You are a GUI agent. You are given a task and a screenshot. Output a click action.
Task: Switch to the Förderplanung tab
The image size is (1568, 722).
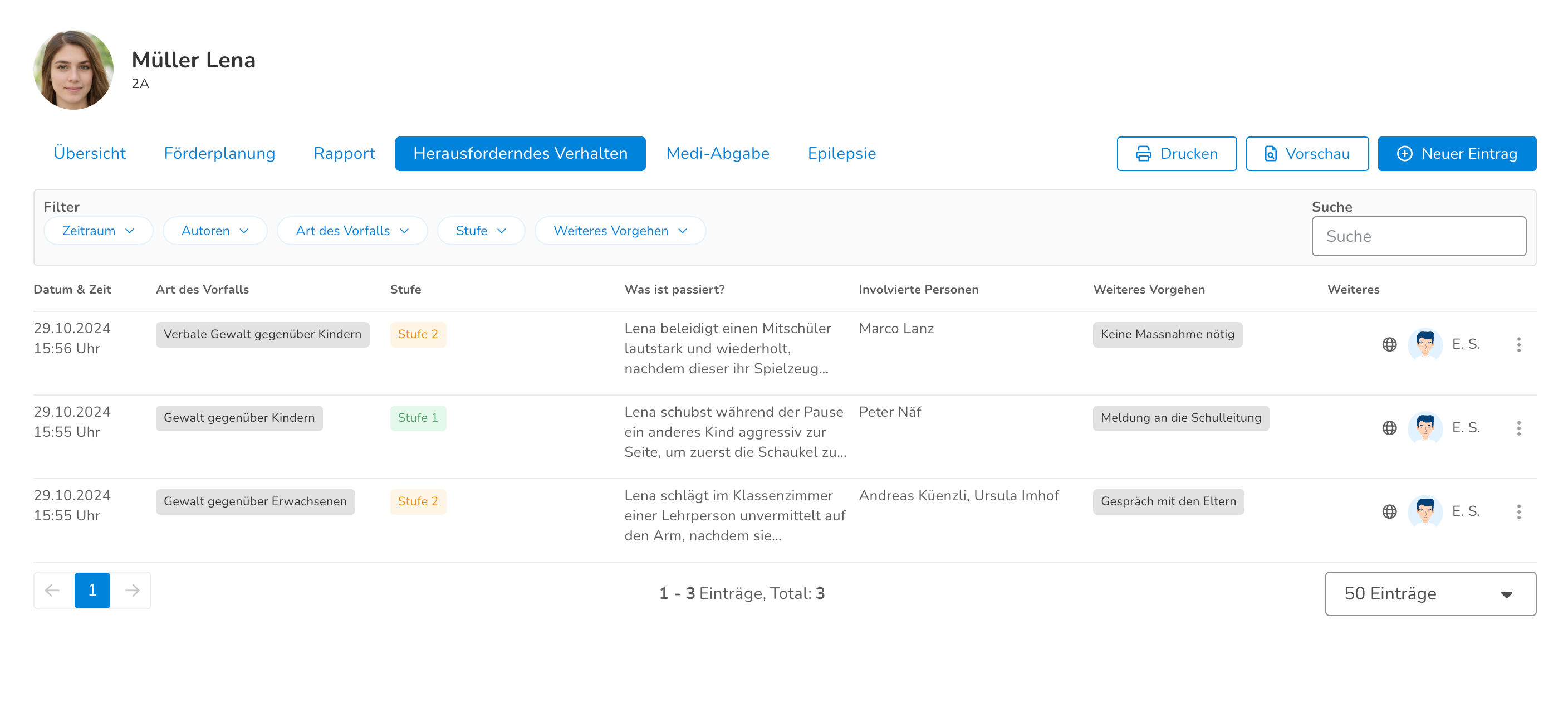(219, 153)
